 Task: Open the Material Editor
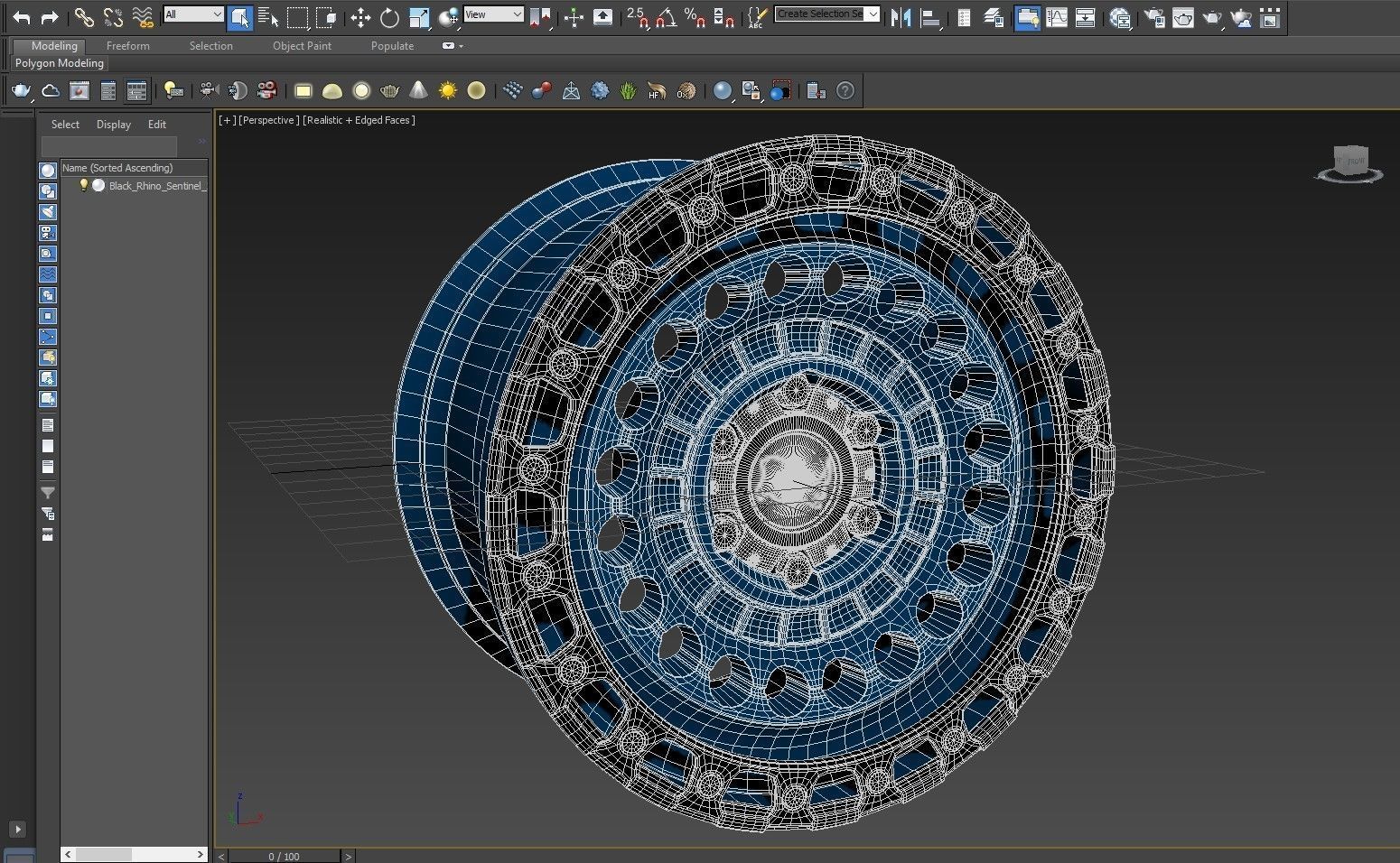pyautogui.click(x=1120, y=17)
